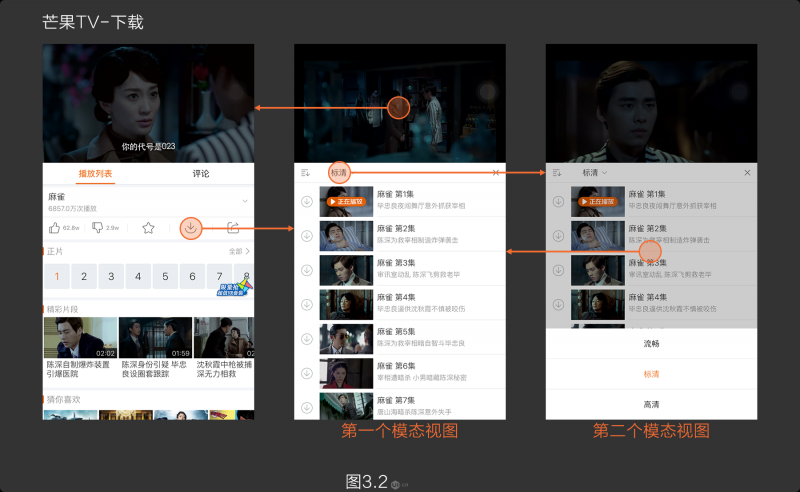This screenshot has height=492, width=800.
Task: Select episode 2 in the 正片 row
Action: 84,277
